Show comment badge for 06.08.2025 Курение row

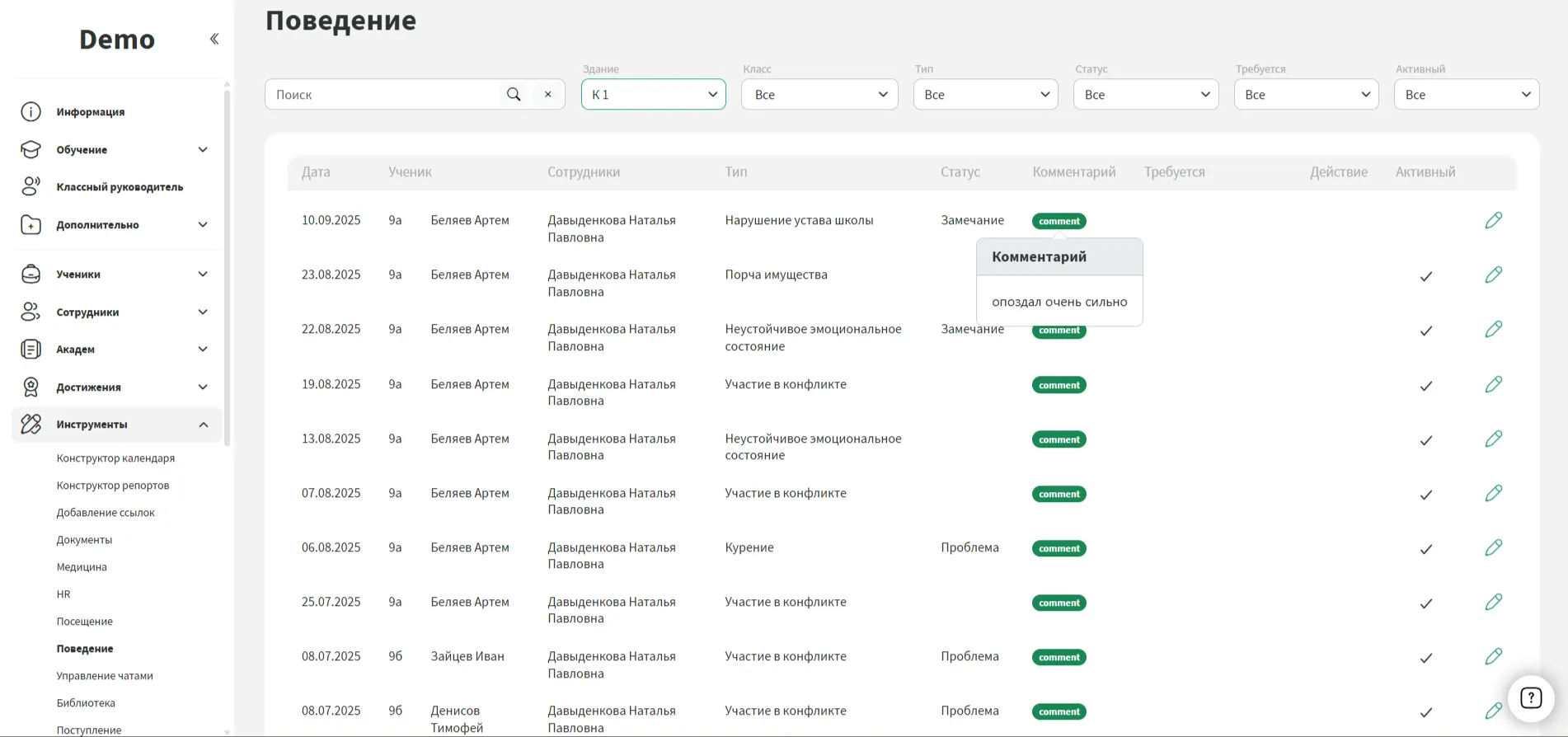tap(1059, 548)
